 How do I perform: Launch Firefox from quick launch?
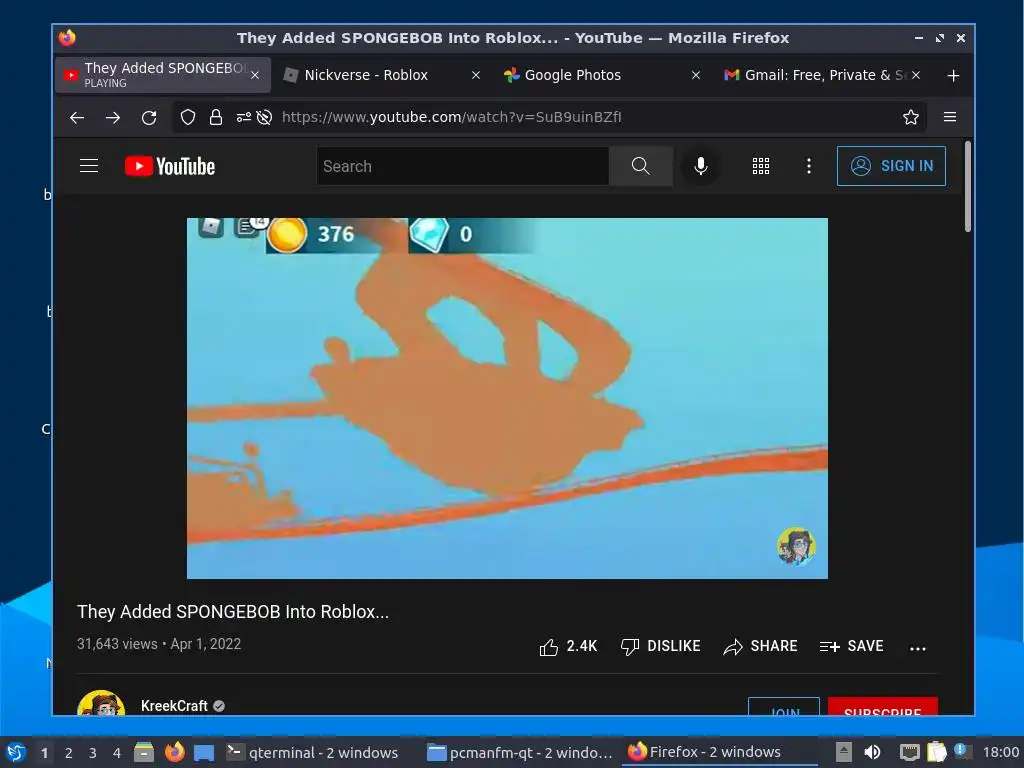174,753
